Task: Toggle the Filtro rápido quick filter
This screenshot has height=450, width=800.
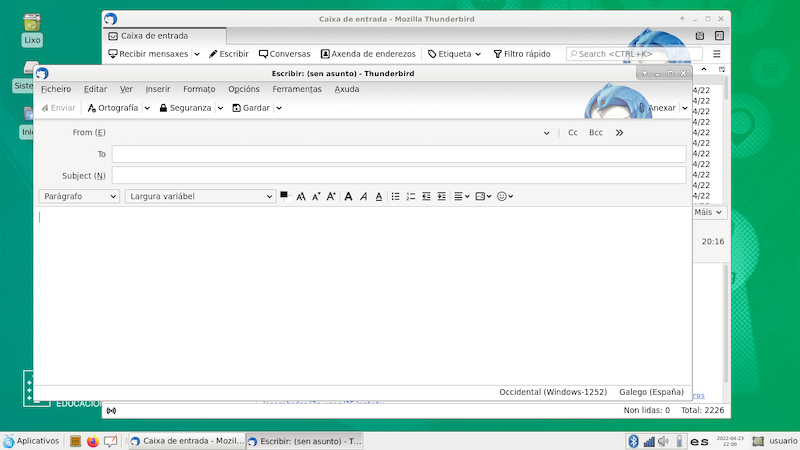Action: click(522, 54)
